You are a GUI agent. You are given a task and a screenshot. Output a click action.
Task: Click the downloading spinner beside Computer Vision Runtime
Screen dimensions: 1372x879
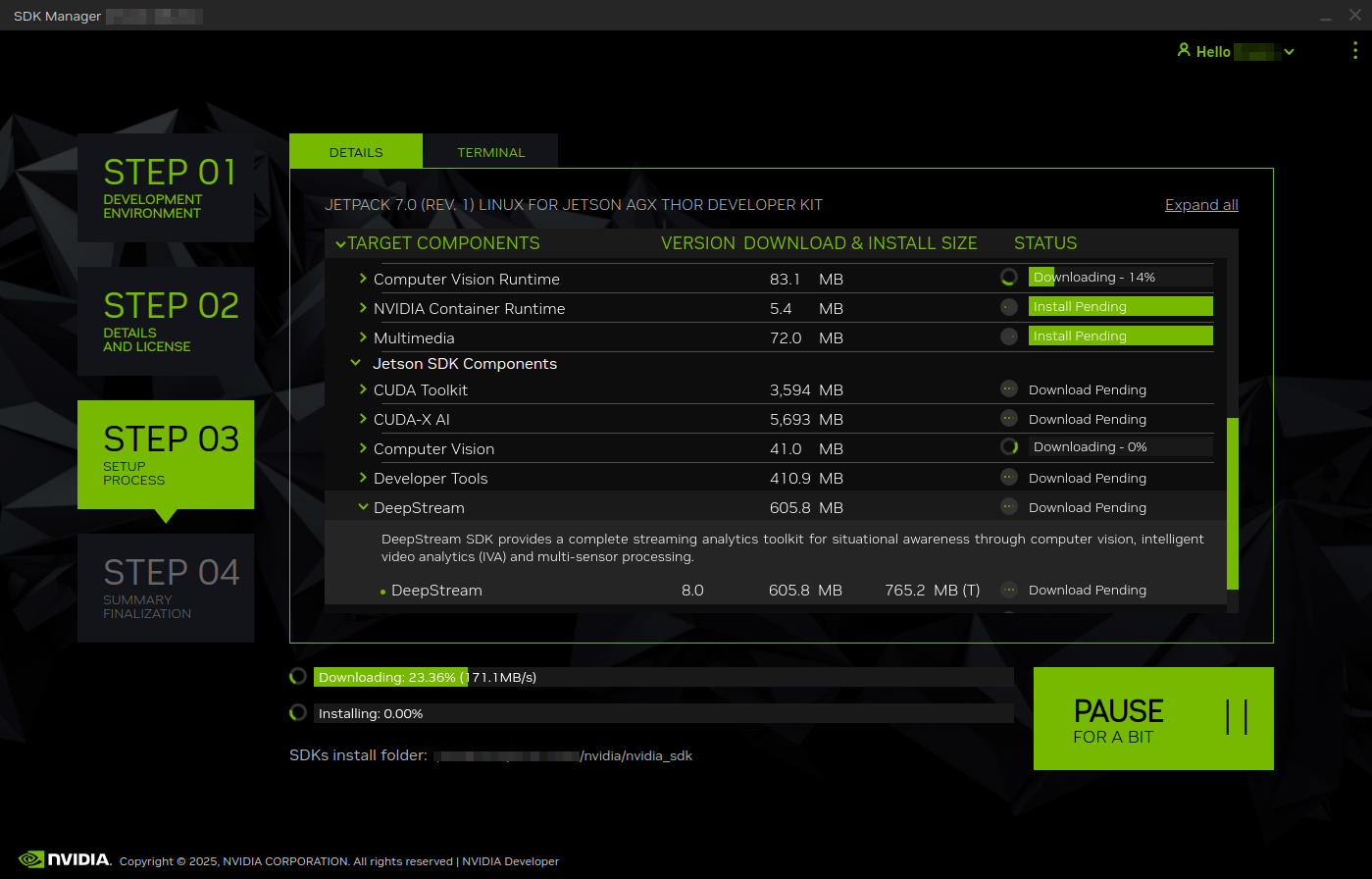tap(1009, 277)
